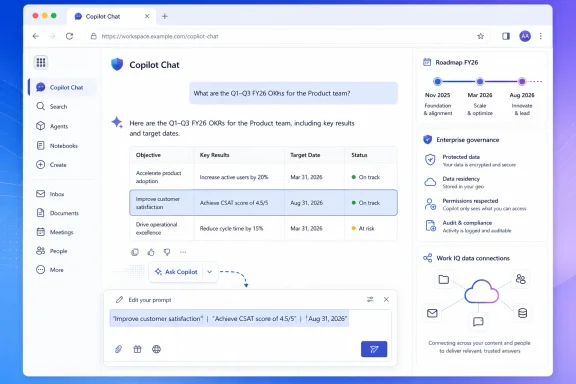Screen dimensions: 576x384
Task: Attach a file with the paperclip icon
Action: [x=118, y=349]
